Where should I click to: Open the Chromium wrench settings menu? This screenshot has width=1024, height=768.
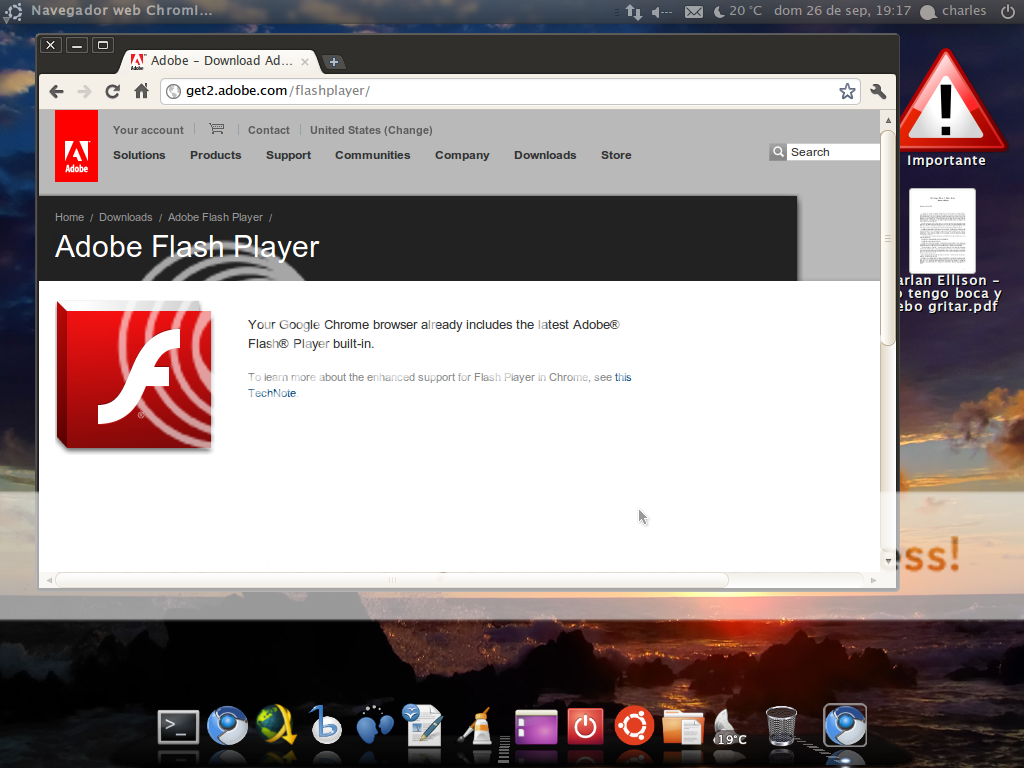[878, 91]
